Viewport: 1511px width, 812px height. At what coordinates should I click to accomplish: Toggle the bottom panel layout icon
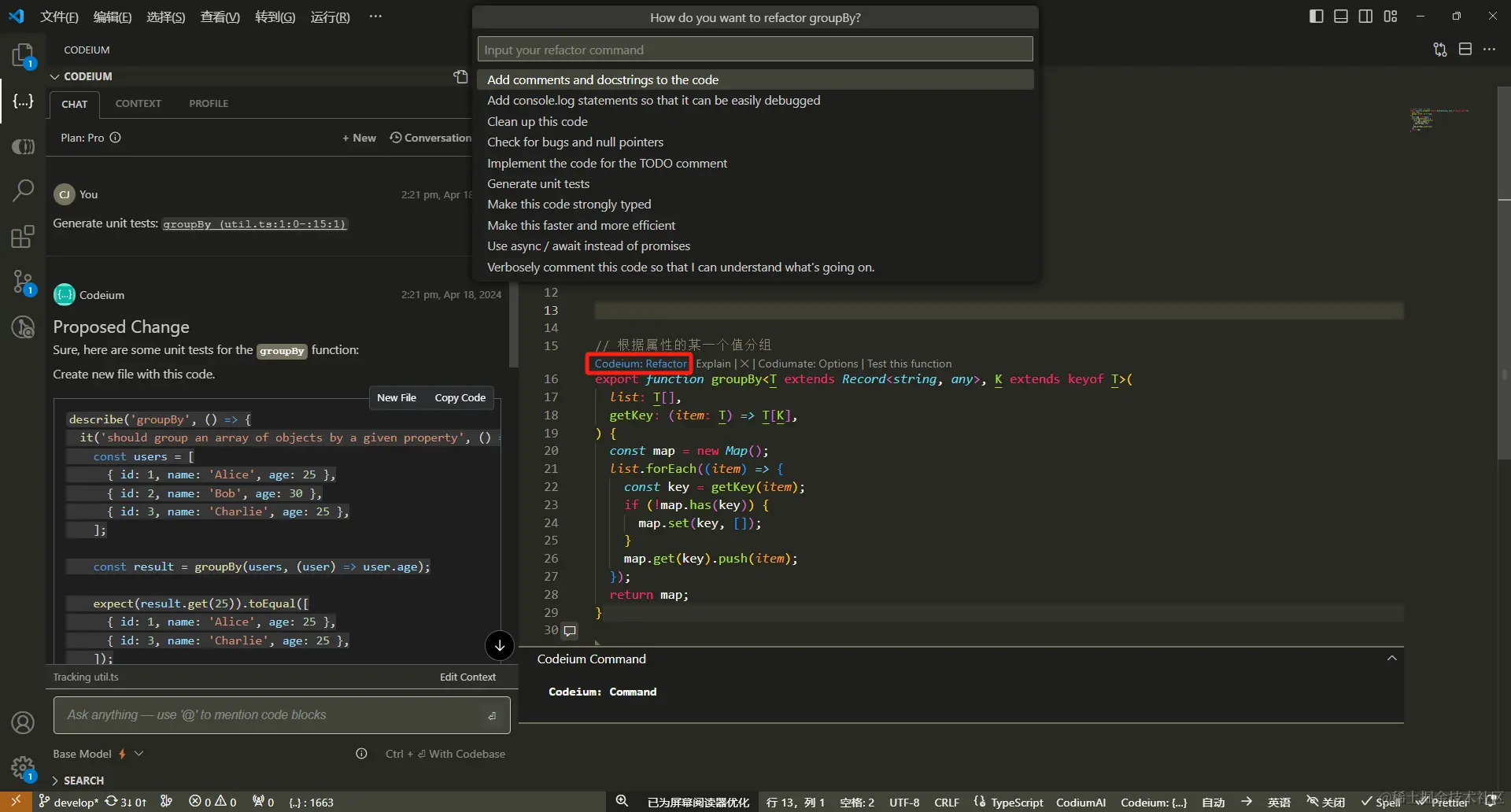tap(1341, 17)
